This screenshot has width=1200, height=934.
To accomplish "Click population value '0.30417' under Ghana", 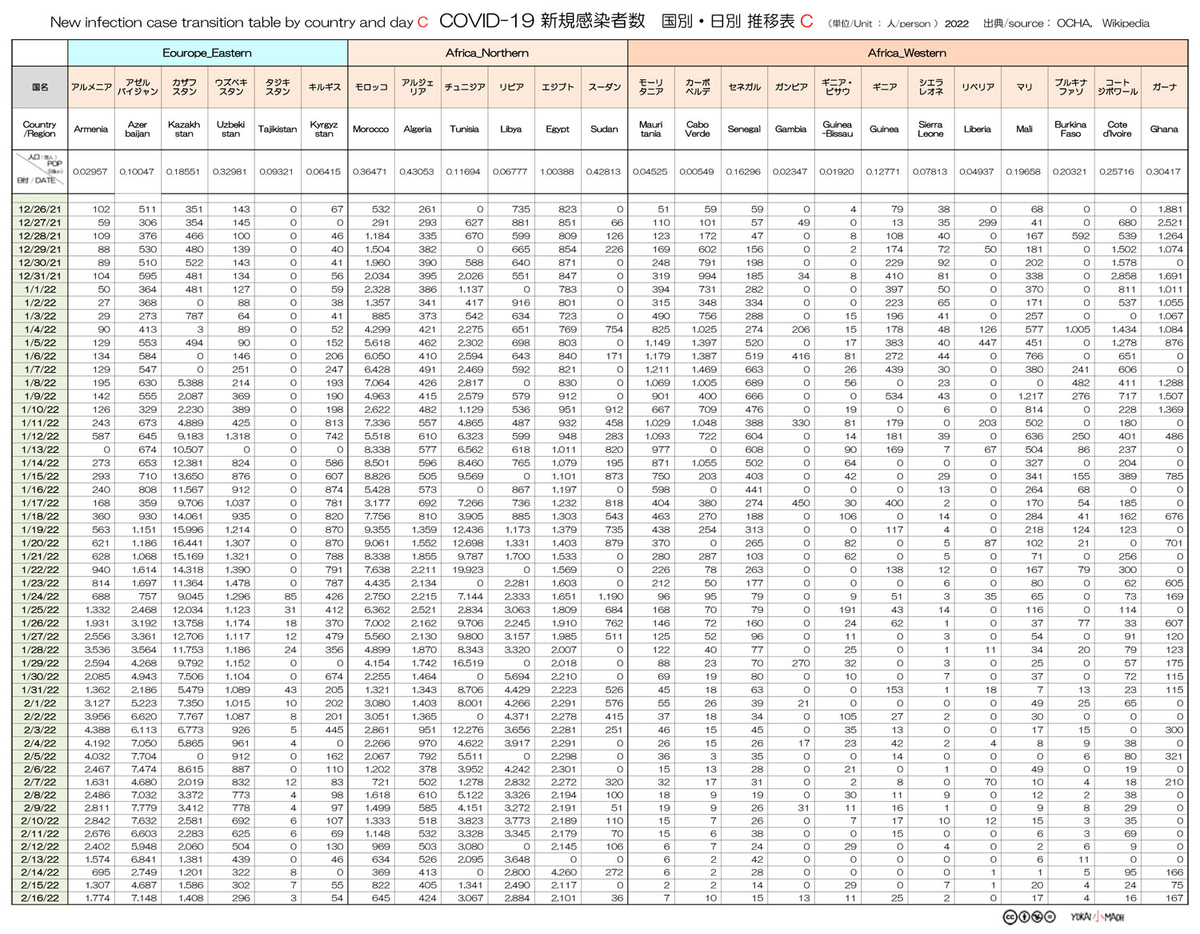I will coord(1162,171).
